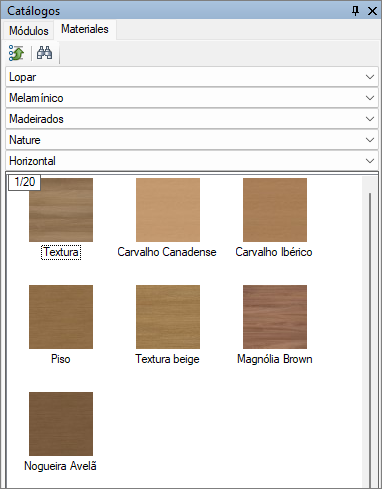Click the tree navigation up-arrow icon
This screenshot has width=382, height=489.
tap(17, 53)
